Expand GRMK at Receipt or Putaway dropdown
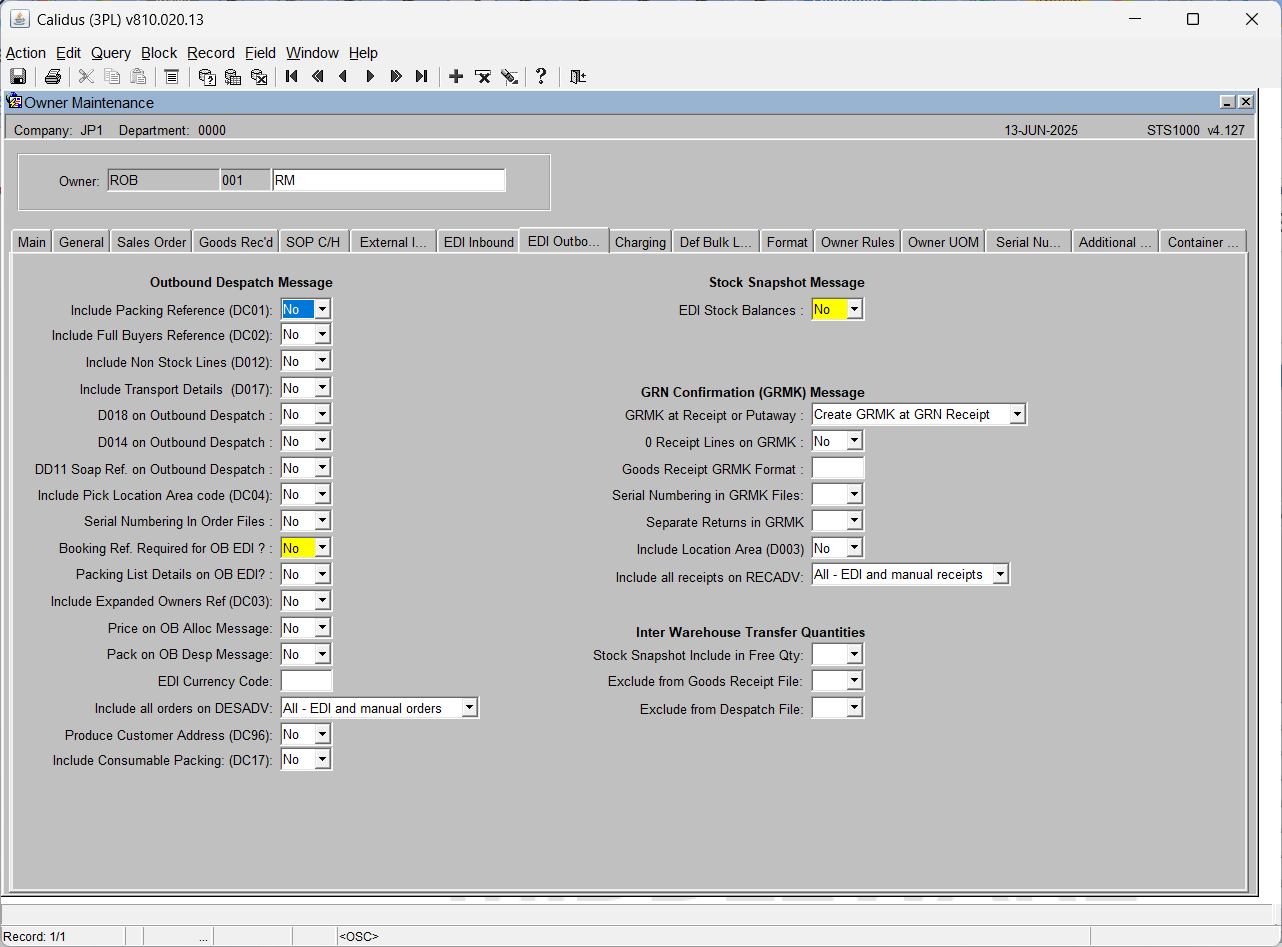The height and width of the screenshot is (947, 1282). click(1017, 414)
